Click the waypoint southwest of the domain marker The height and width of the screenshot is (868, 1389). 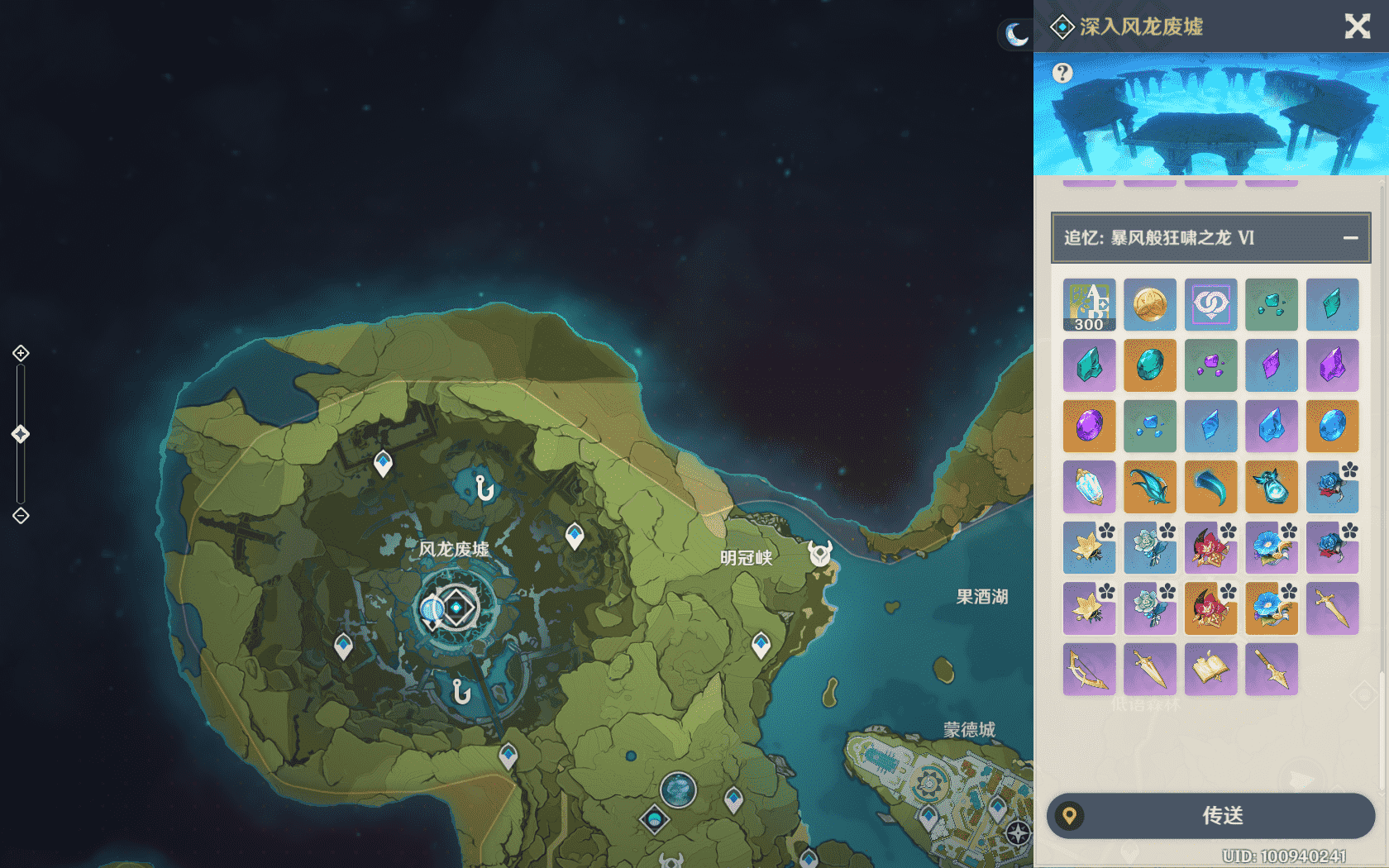(x=343, y=646)
